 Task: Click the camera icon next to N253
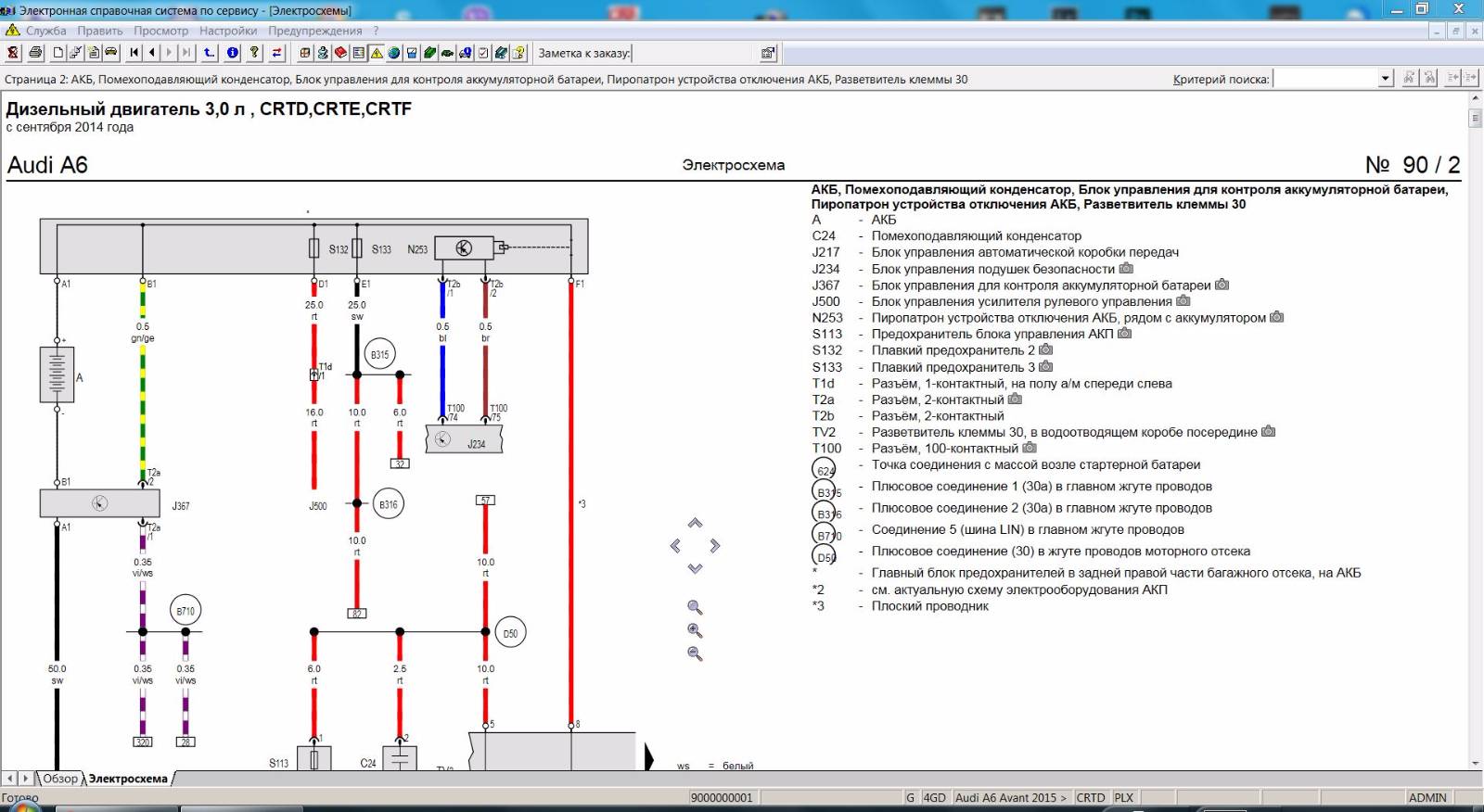click(x=1277, y=317)
